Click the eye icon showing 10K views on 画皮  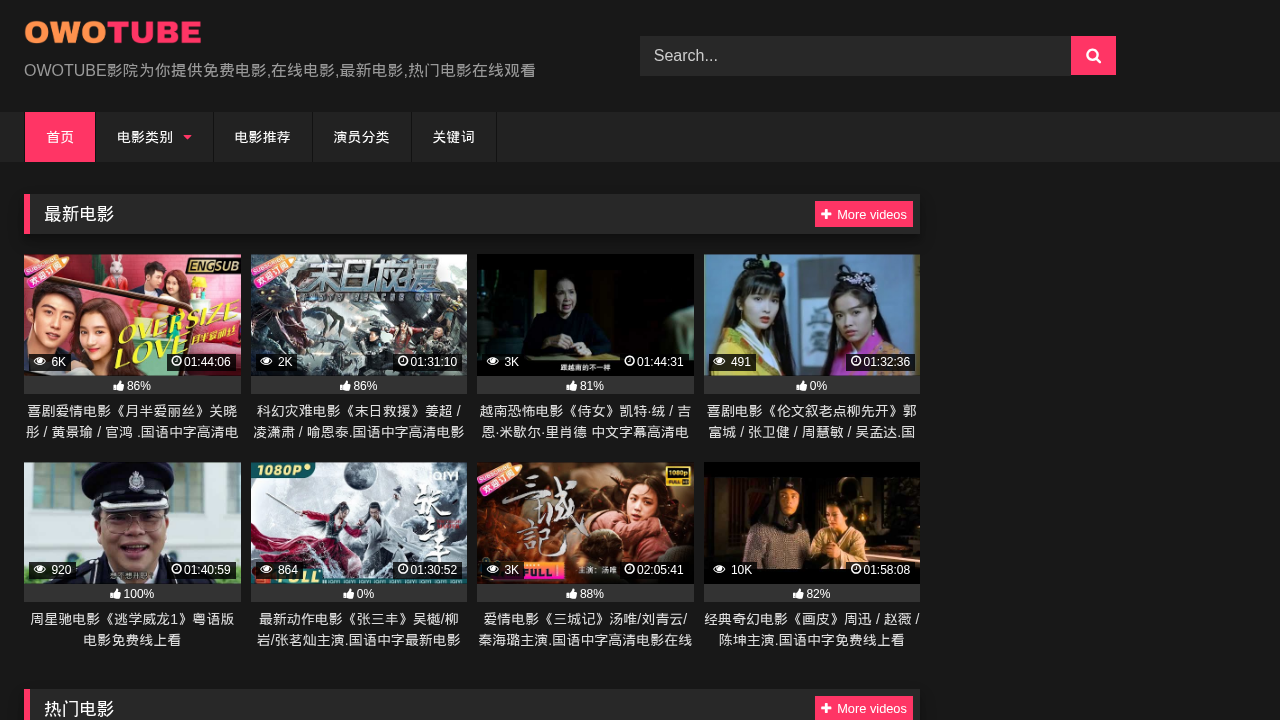720,570
